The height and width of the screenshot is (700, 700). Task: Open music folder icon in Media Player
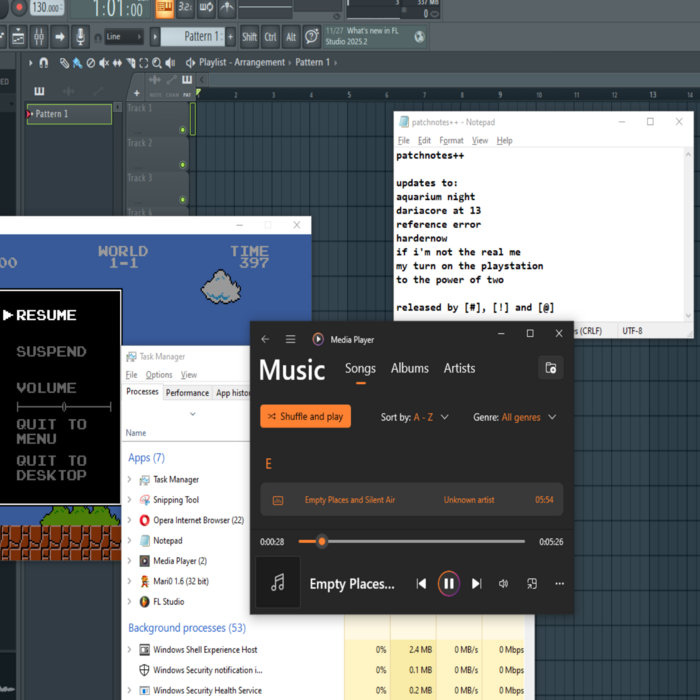point(550,368)
